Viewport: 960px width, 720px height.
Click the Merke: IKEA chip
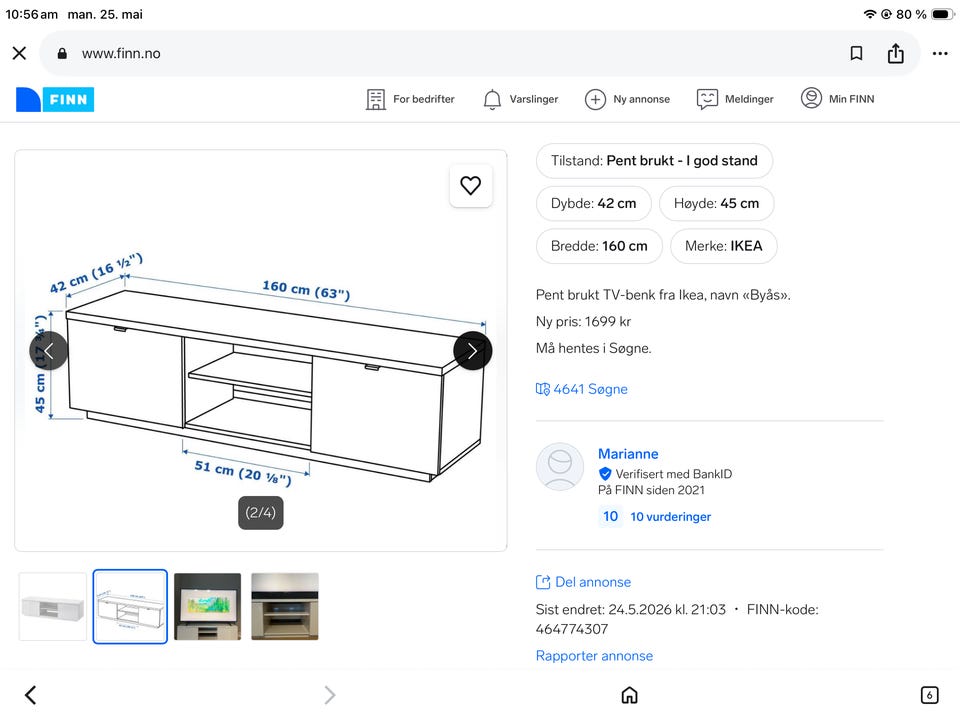coord(724,246)
